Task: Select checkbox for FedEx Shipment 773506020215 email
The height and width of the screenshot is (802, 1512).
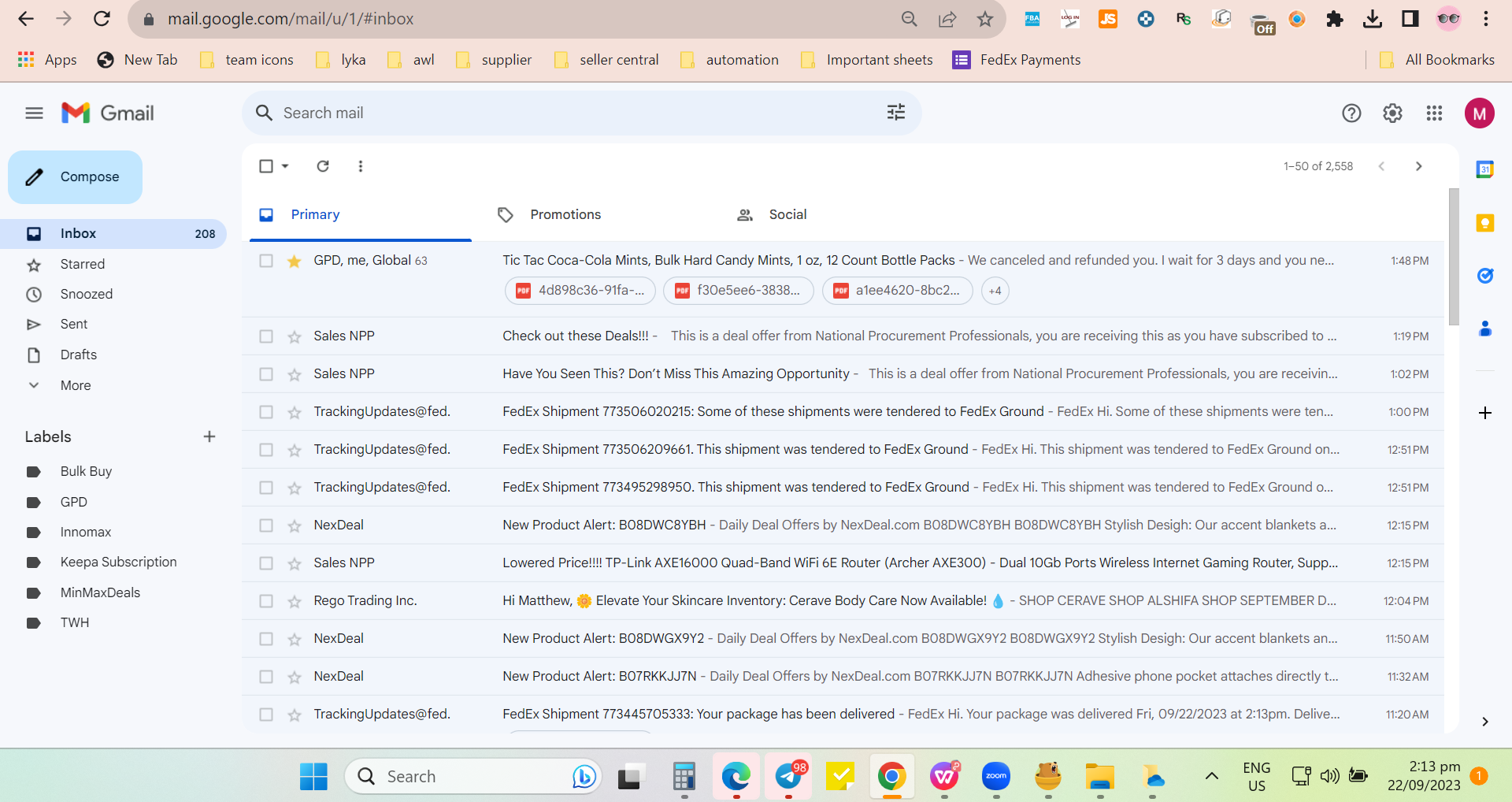Action: pyautogui.click(x=266, y=412)
